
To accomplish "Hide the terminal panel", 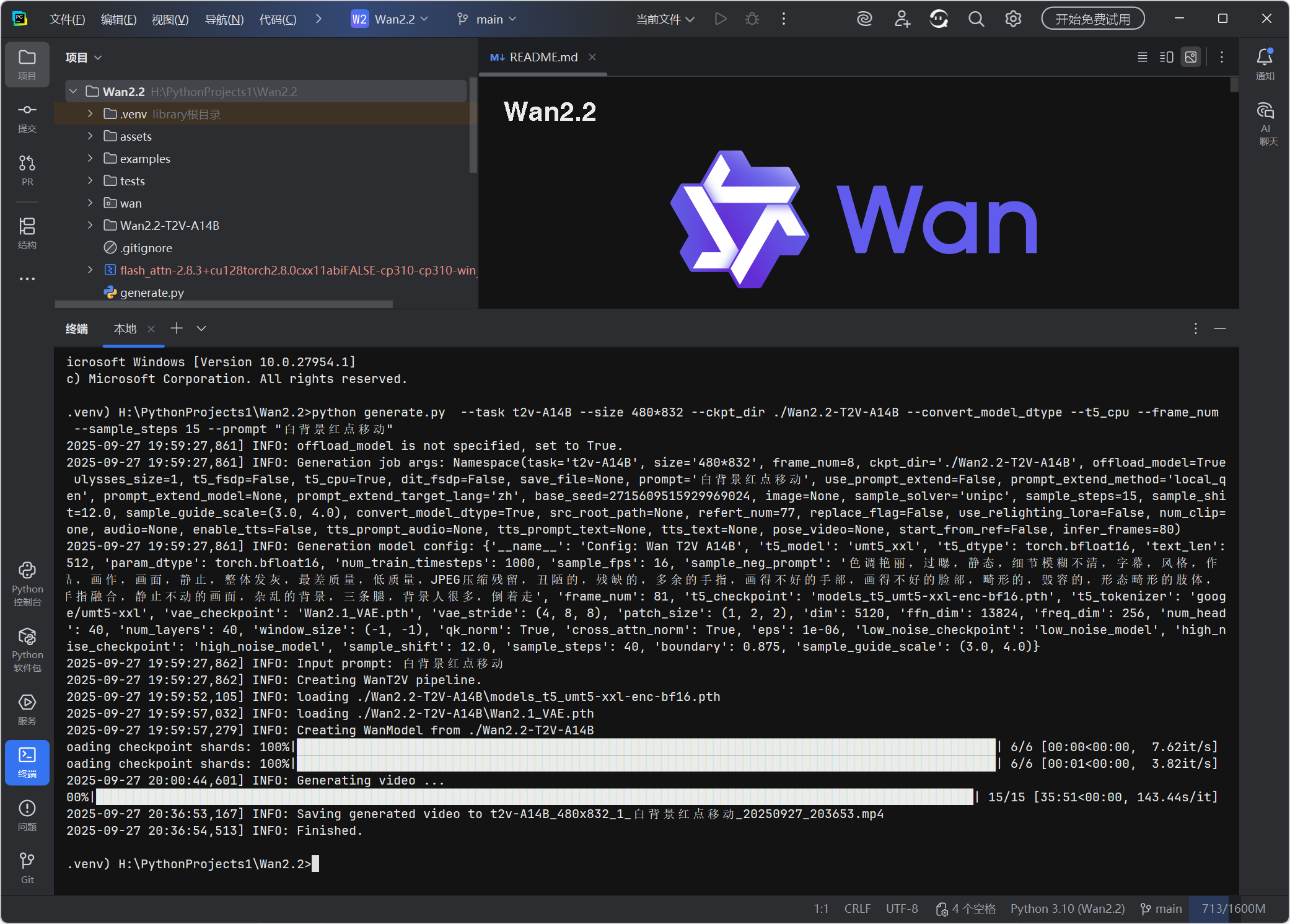I will tap(1220, 328).
